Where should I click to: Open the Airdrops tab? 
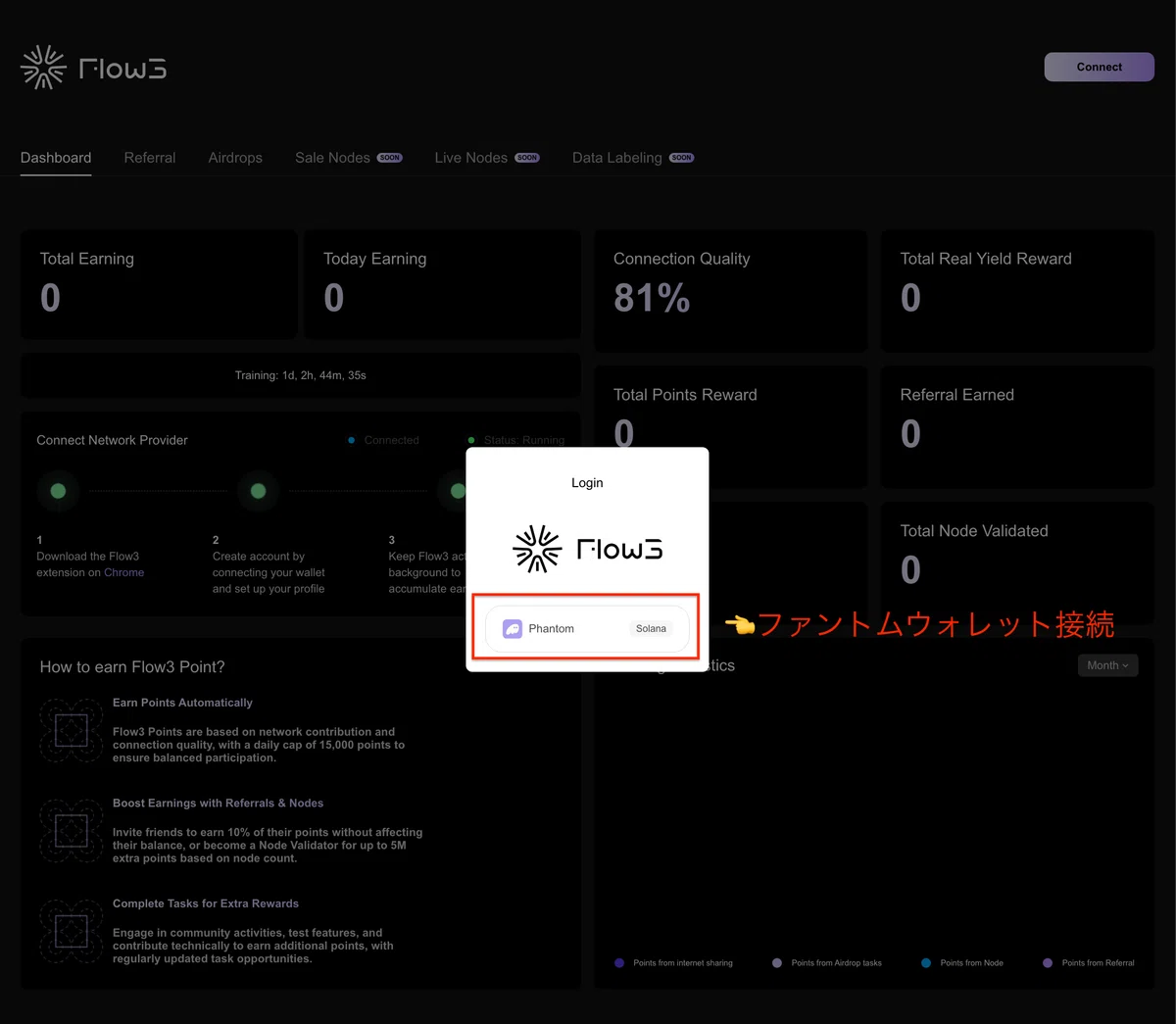(235, 158)
